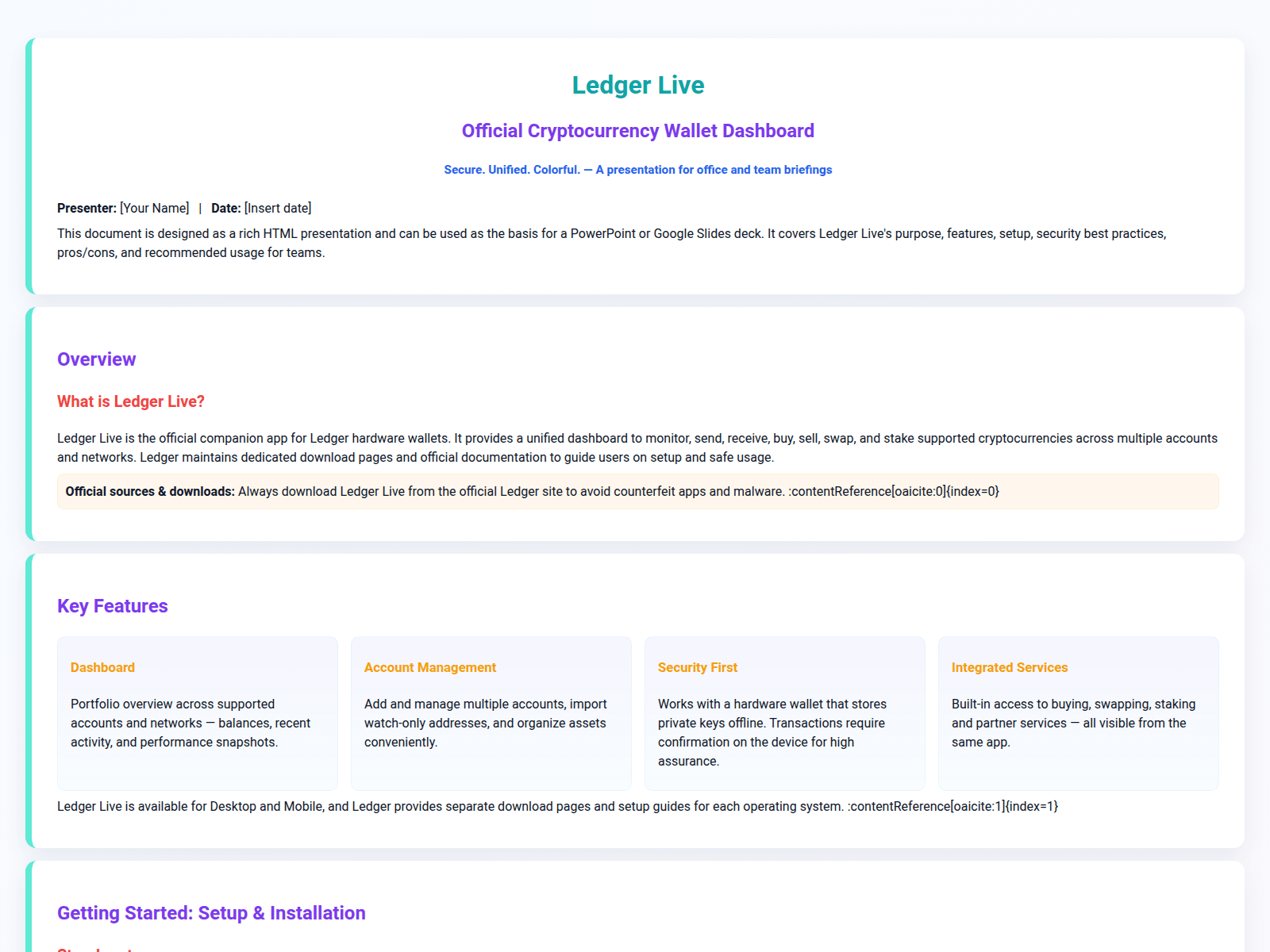Select the Official Cryptocurrency Wallet Dashboard subtitle
The width and height of the screenshot is (1270, 952).
(x=637, y=130)
